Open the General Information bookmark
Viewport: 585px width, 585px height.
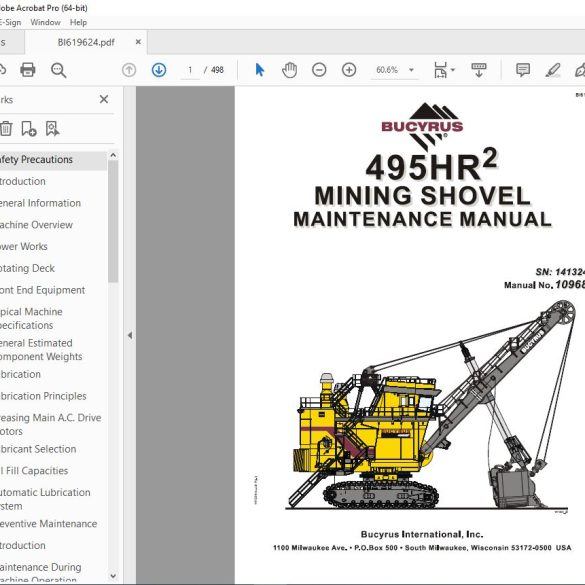coord(40,203)
